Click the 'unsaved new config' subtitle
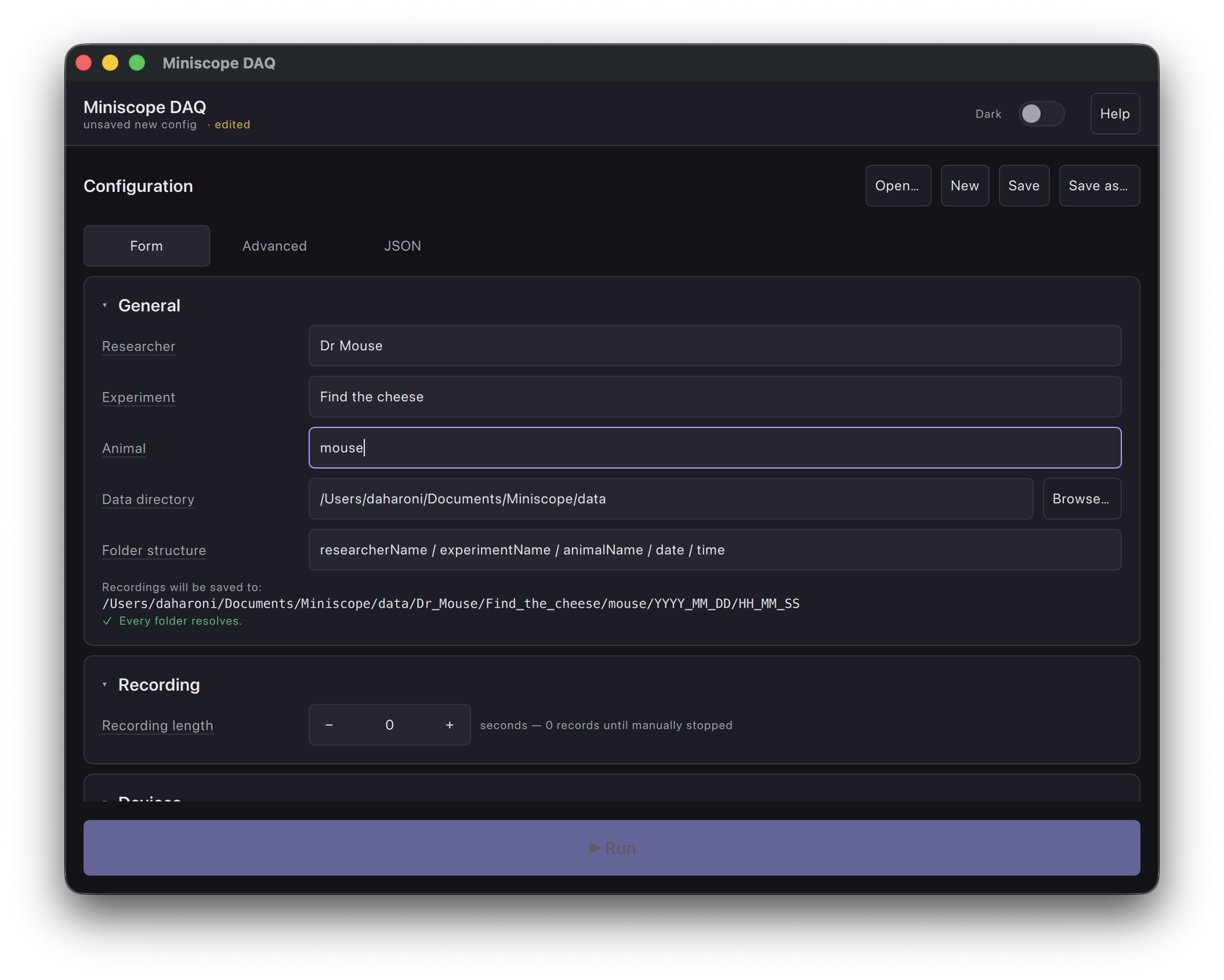The width and height of the screenshot is (1224, 980). 140,125
